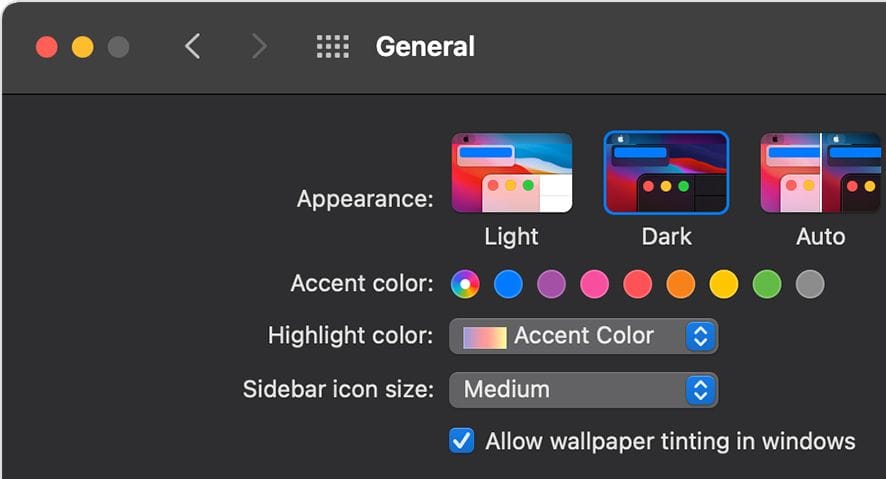Open the Sidebar icon size dropdown
886x479 pixels.
(583, 389)
